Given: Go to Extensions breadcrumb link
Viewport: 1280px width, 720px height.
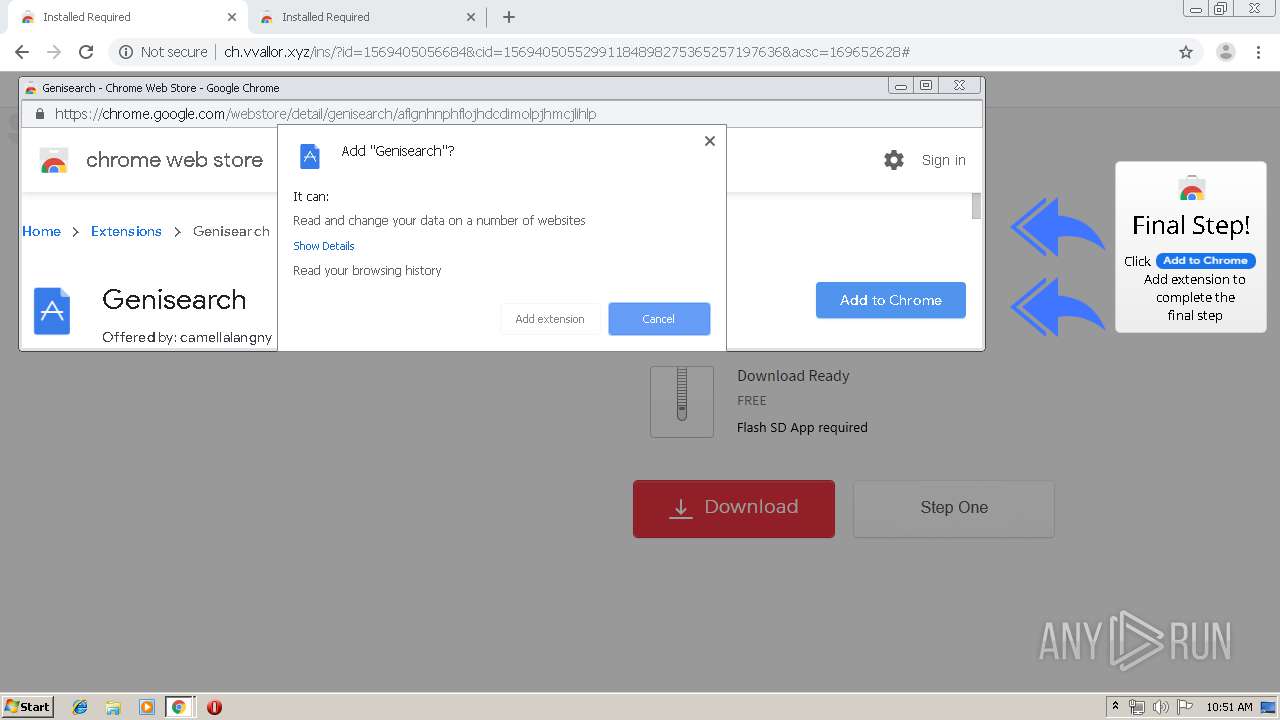Looking at the screenshot, I should tap(126, 231).
